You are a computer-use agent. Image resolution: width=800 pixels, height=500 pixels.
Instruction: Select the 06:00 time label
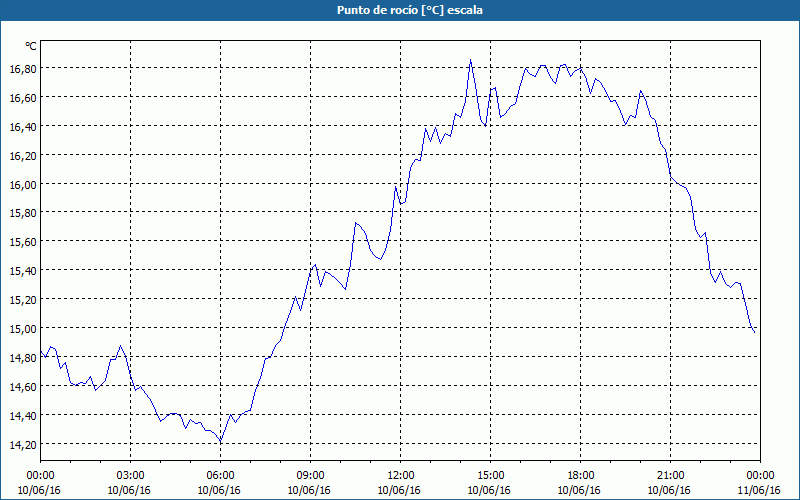(x=220, y=476)
